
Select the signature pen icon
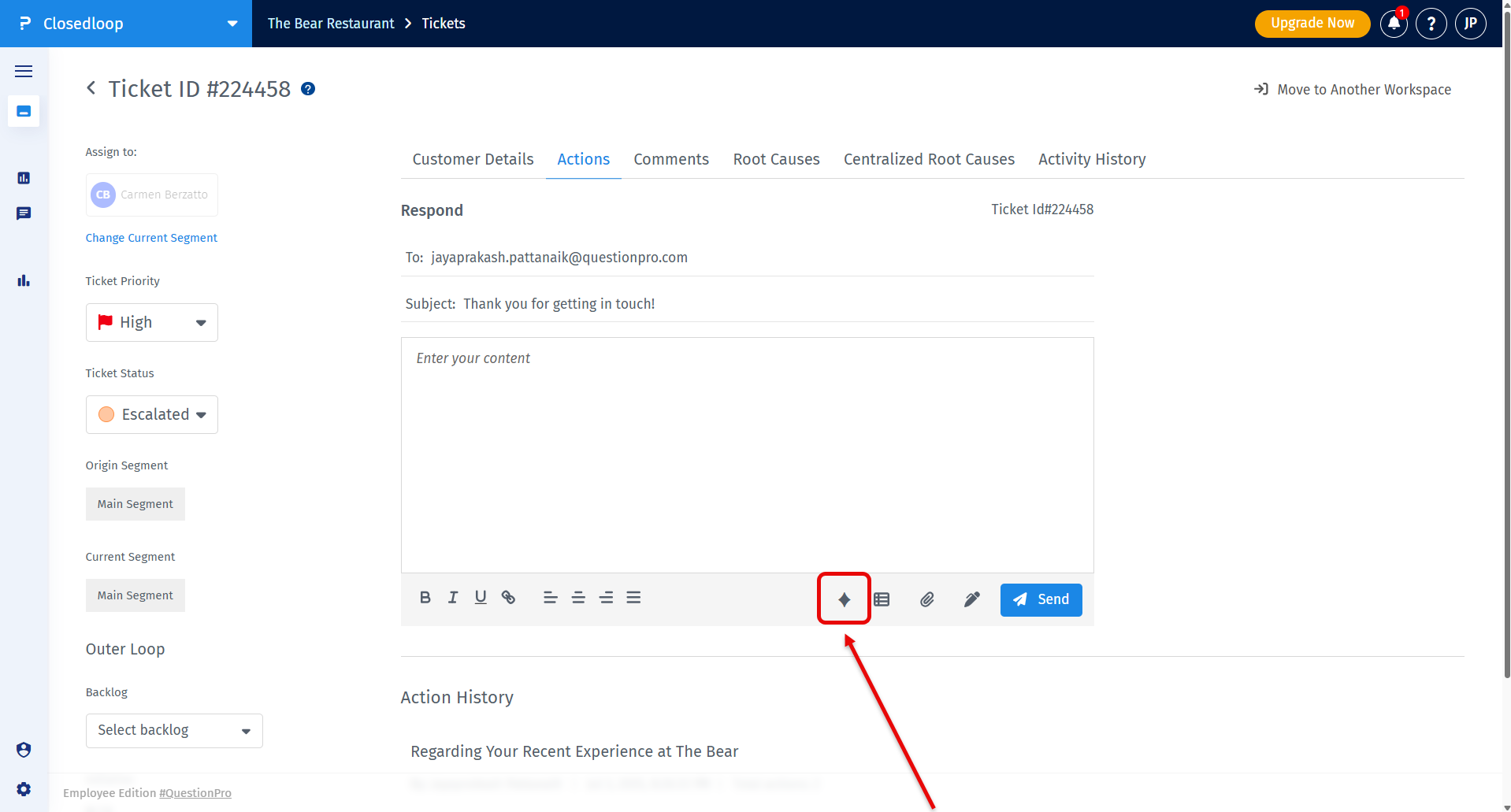click(x=971, y=599)
